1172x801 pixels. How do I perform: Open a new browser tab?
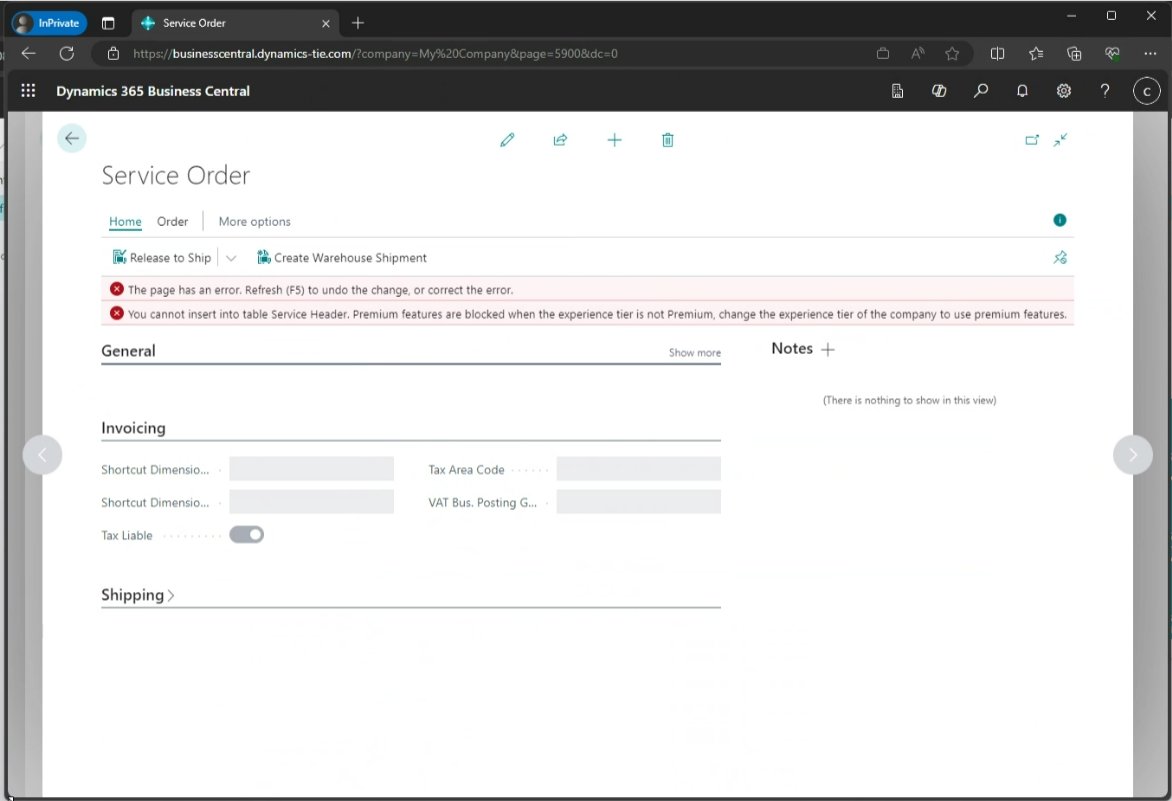point(358,23)
